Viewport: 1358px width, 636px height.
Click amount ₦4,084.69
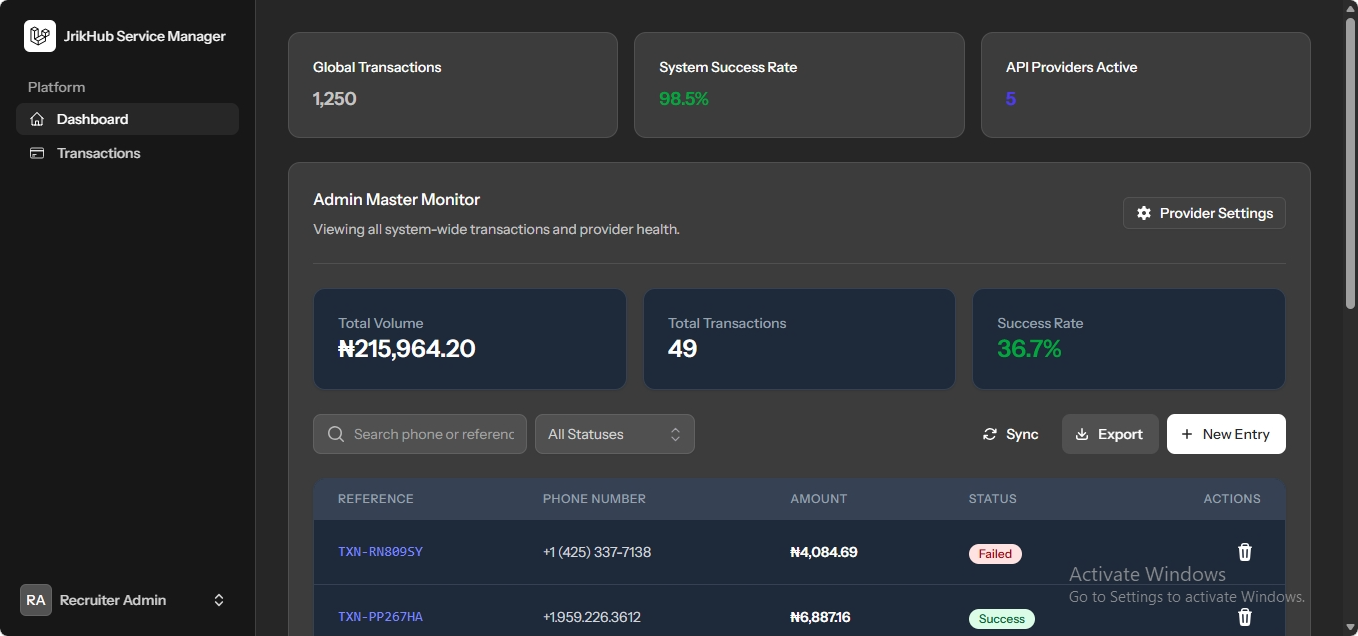coord(824,552)
